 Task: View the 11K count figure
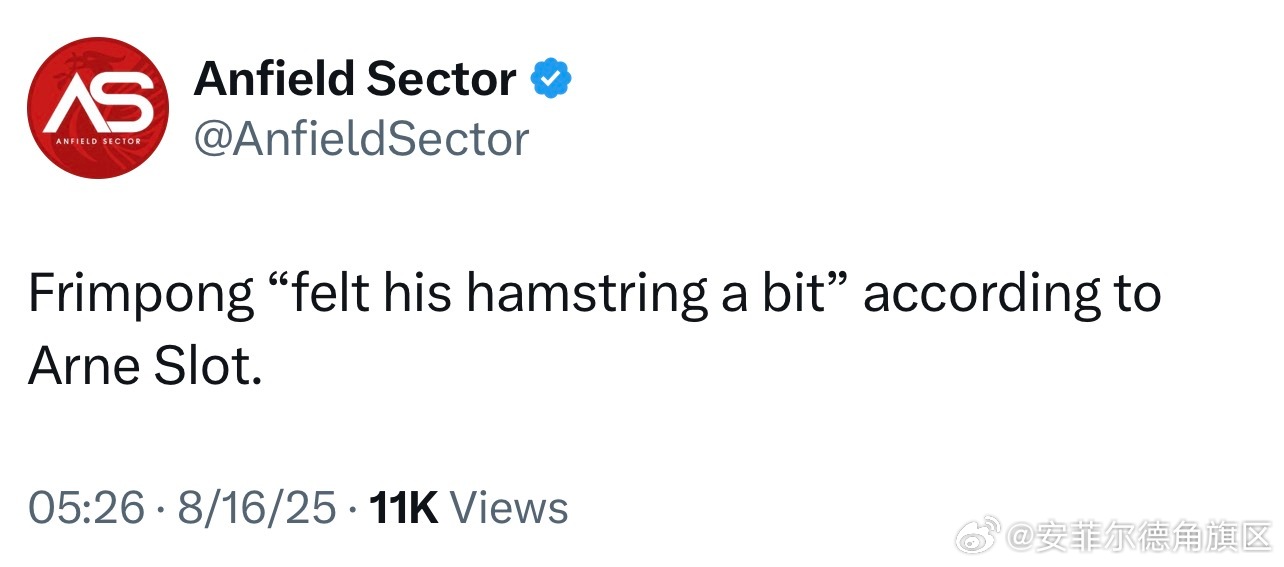coord(404,509)
